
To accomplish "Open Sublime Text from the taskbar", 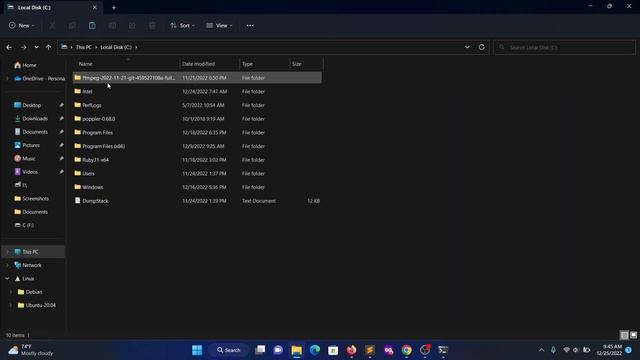I will (x=370, y=350).
